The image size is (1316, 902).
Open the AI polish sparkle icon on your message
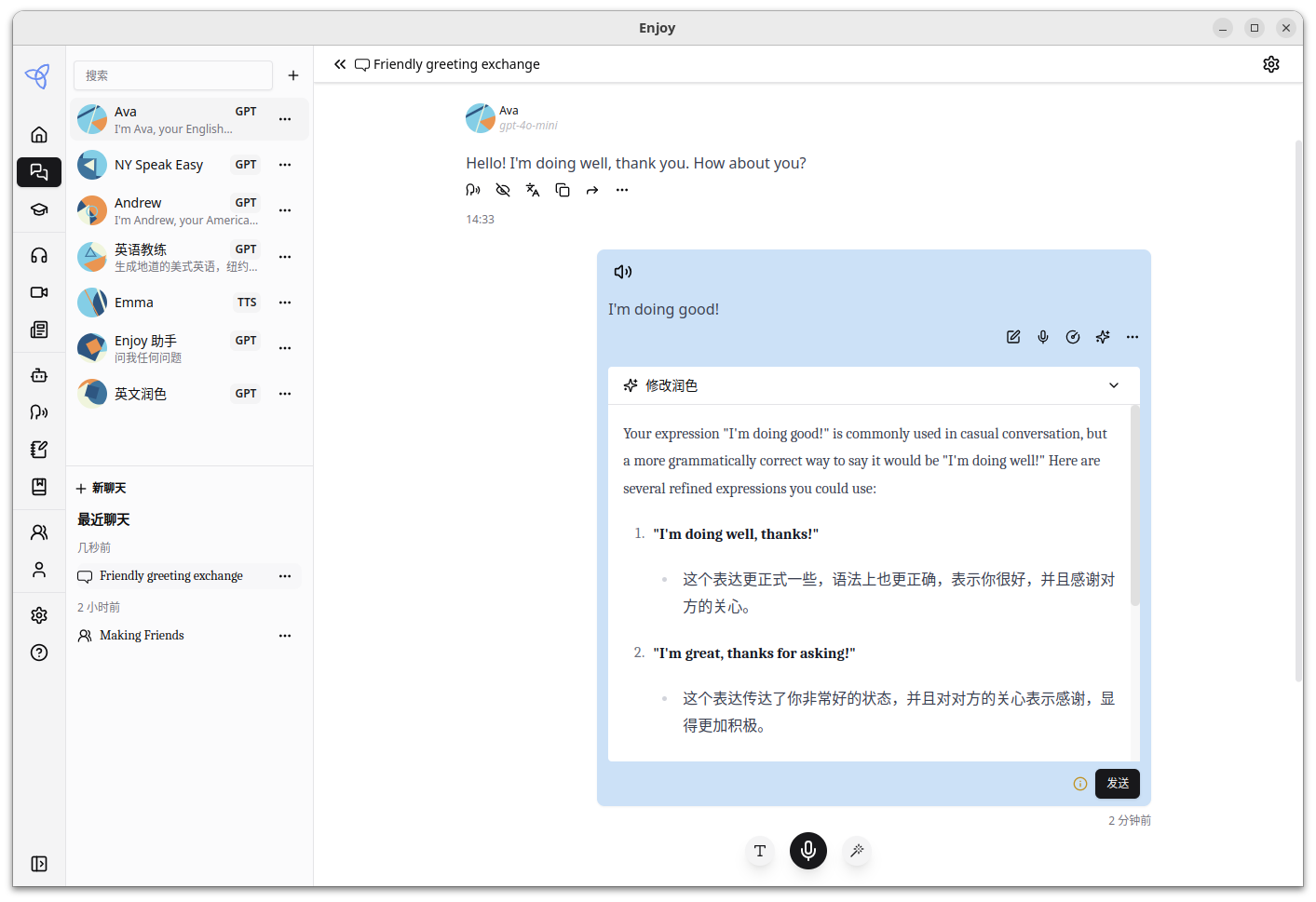coord(1103,337)
